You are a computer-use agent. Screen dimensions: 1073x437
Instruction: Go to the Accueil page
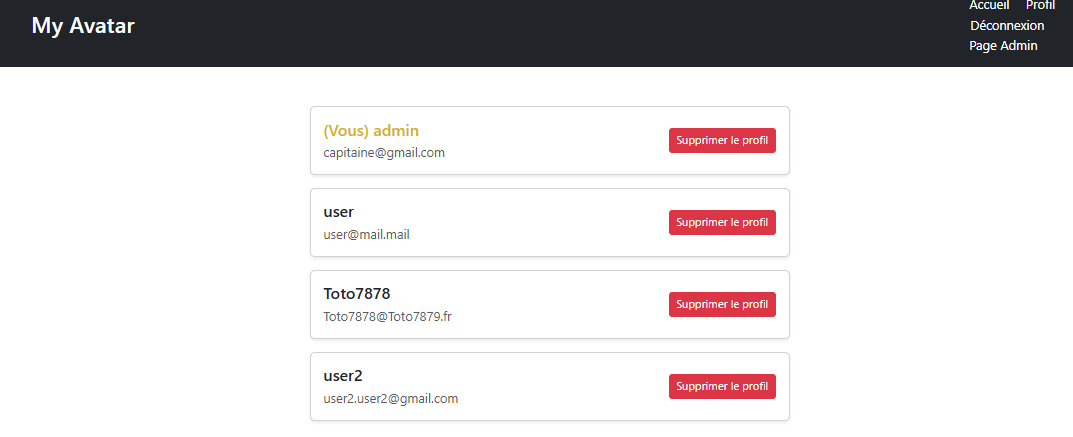[x=989, y=5]
